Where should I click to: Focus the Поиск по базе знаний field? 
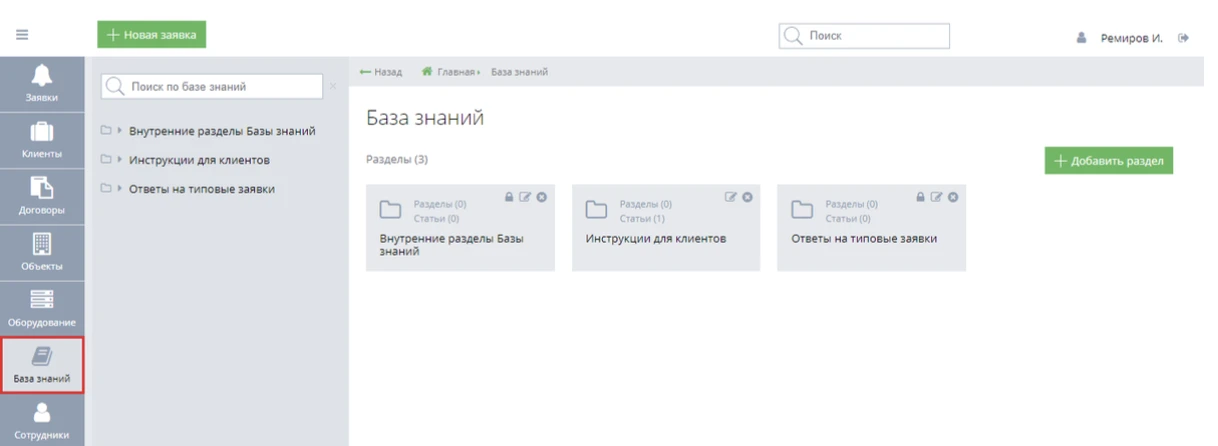point(212,87)
